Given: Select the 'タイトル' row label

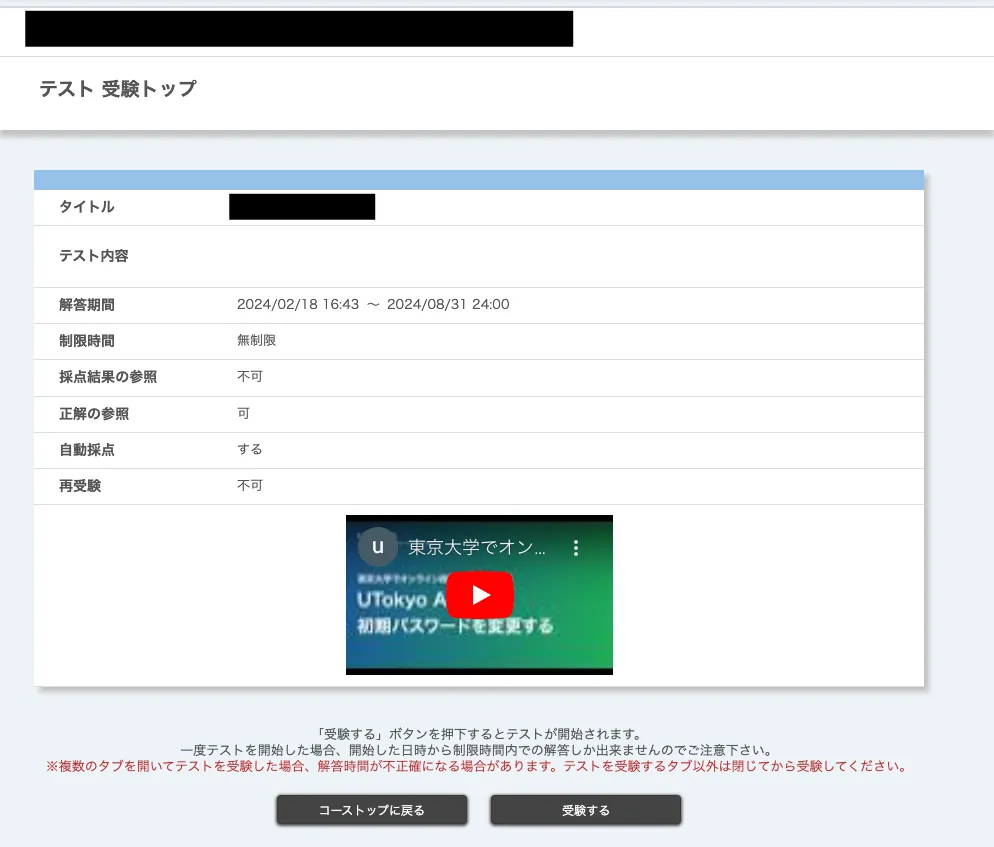Looking at the screenshot, I should (x=87, y=207).
